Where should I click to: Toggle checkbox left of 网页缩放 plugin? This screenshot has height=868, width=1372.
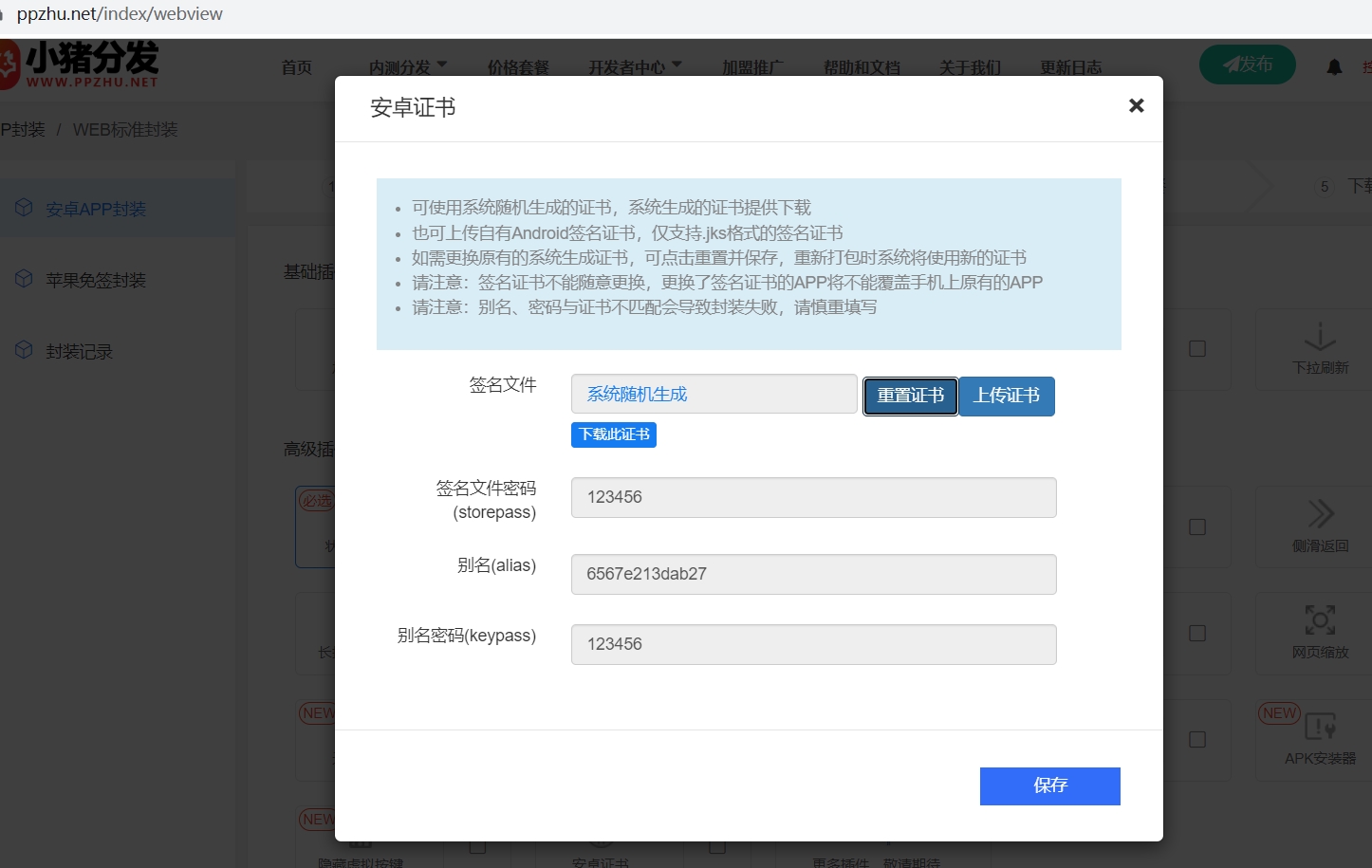point(1197,633)
